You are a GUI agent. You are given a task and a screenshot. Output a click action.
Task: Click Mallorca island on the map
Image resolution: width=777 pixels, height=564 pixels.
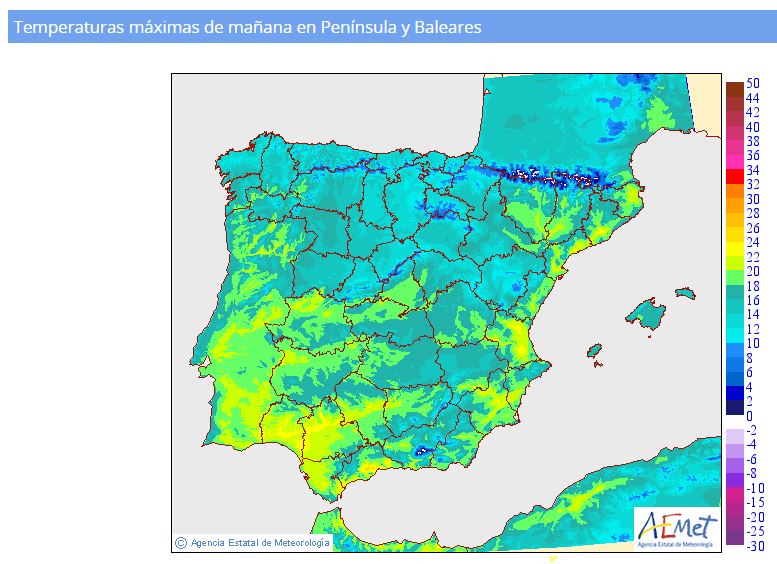[x=646, y=315]
